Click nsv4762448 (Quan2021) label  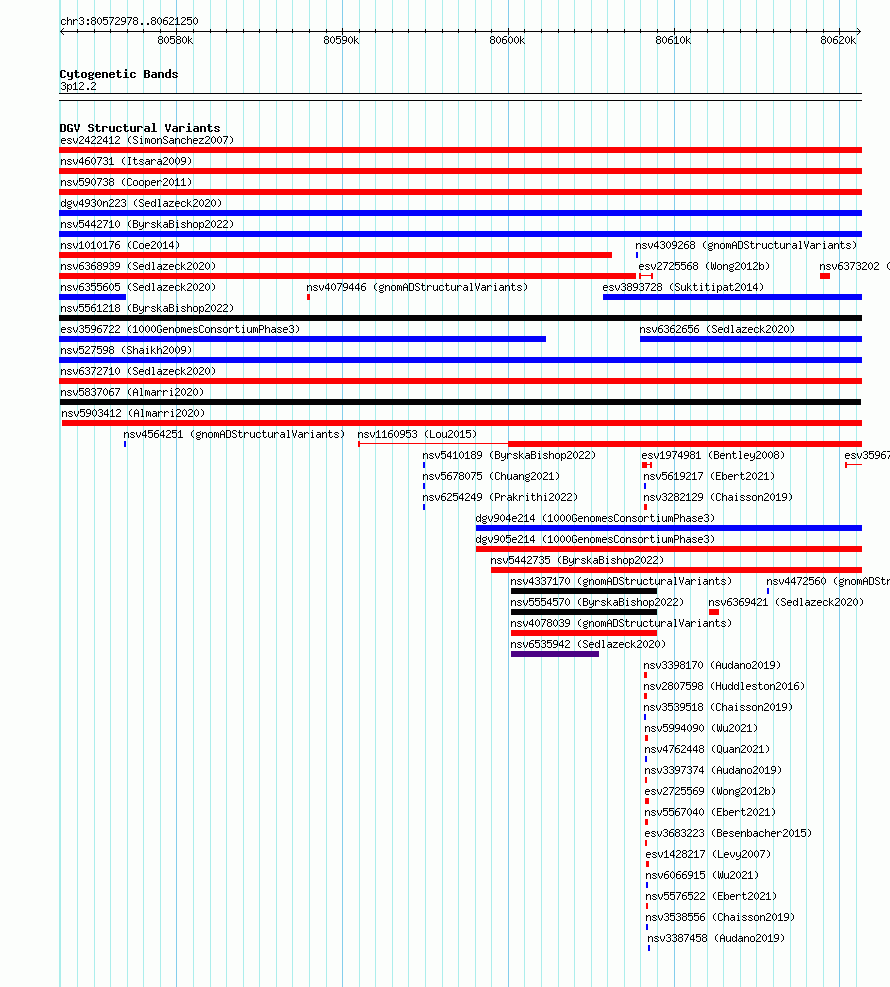pyautogui.click(x=707, y=749)
